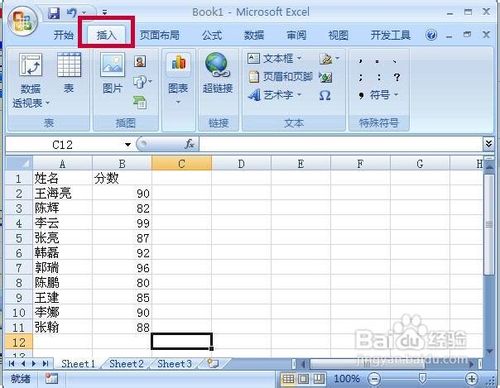Click the Office button
Screen dimensions: 500x388
pyautogui.click(x=22, y=21)
